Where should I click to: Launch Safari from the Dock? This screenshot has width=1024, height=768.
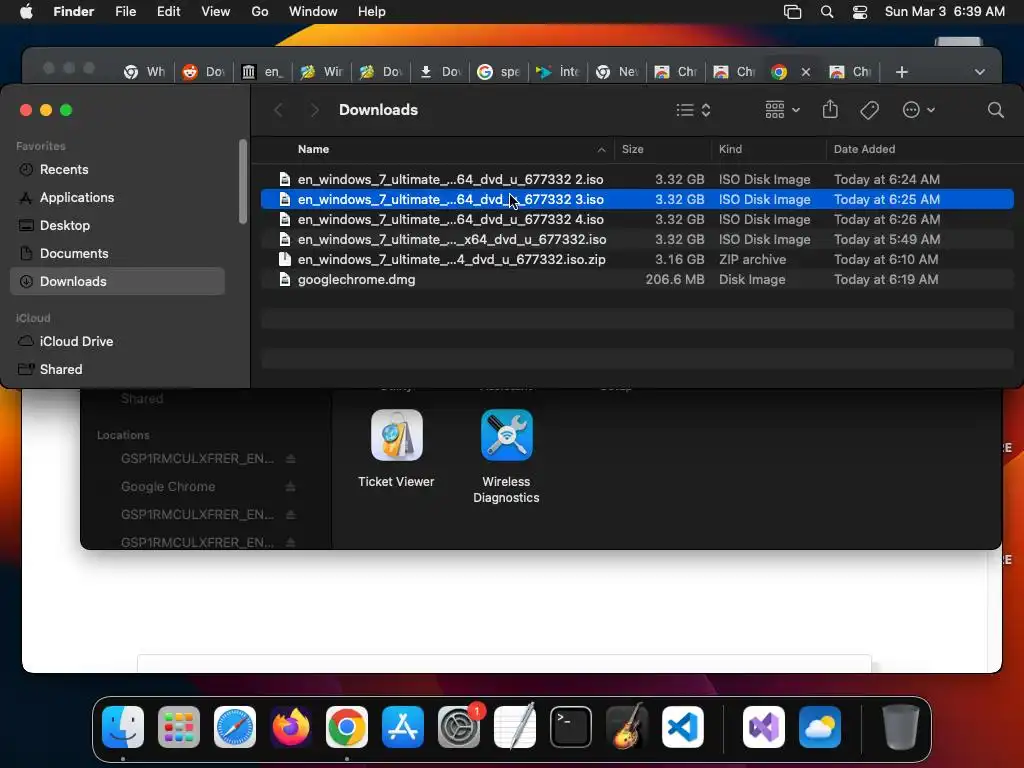[x=235, y=727]
